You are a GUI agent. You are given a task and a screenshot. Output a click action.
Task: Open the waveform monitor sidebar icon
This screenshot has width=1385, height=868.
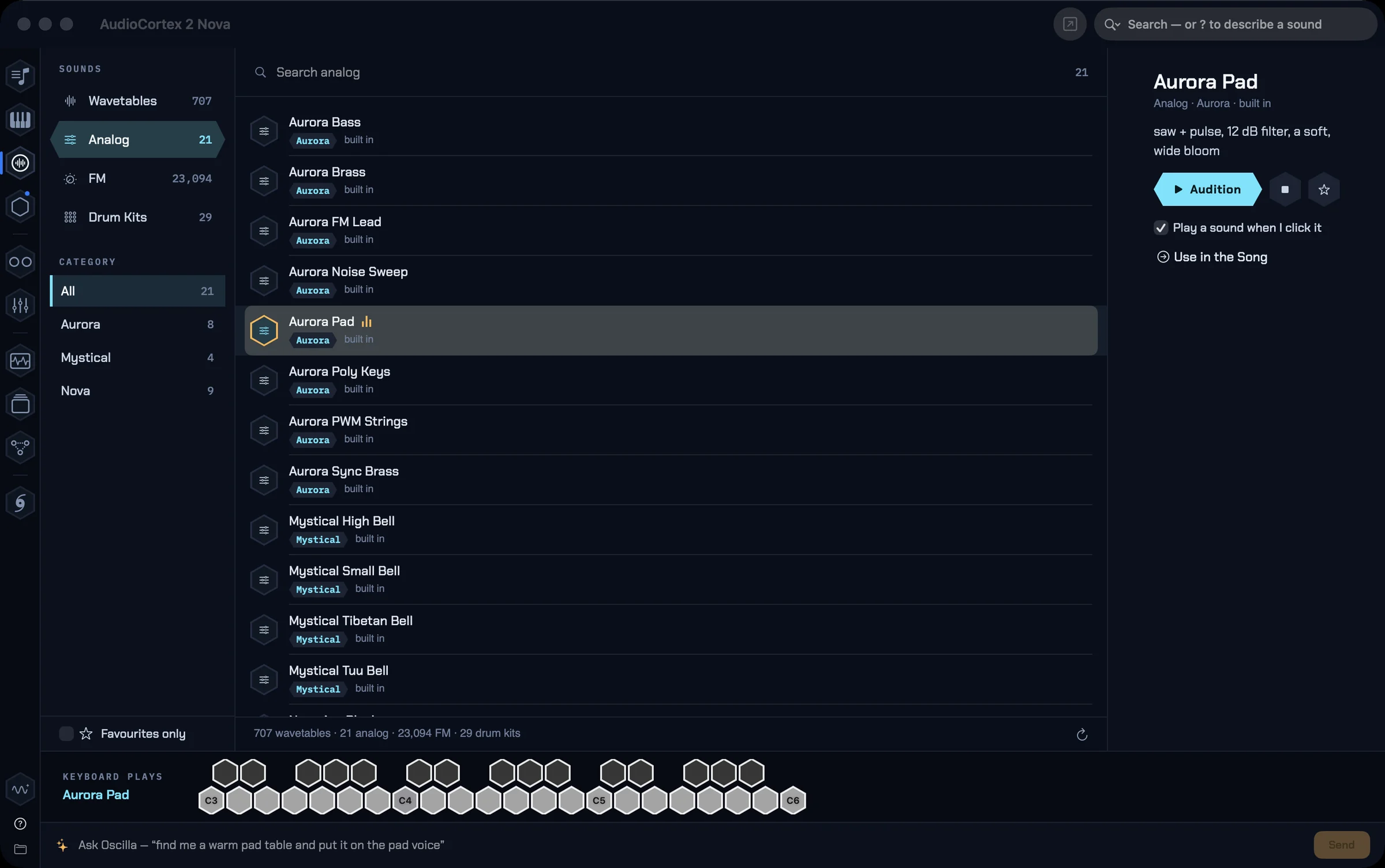click(20, 361)
